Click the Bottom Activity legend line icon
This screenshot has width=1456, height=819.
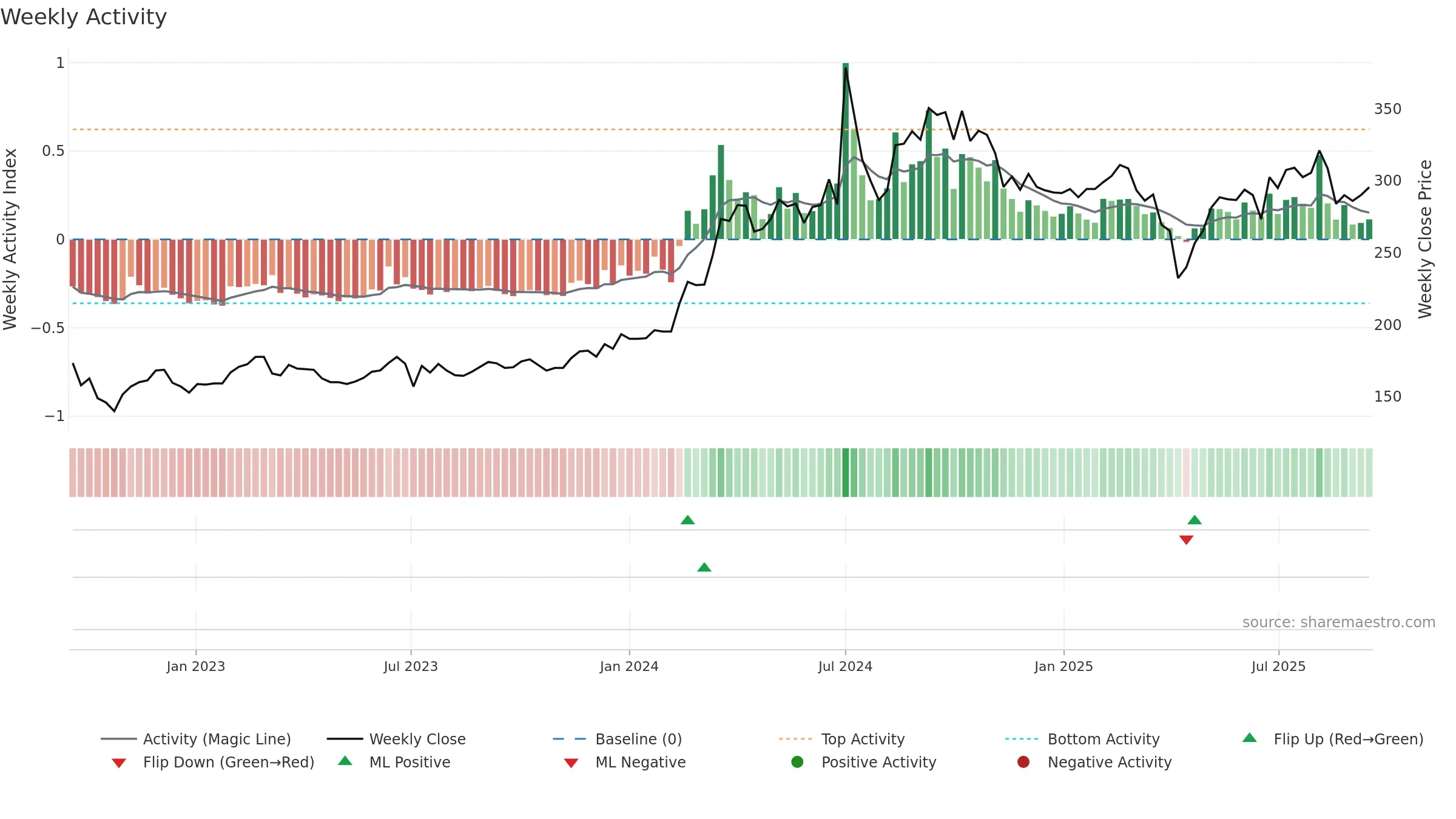click(1022, 739)
